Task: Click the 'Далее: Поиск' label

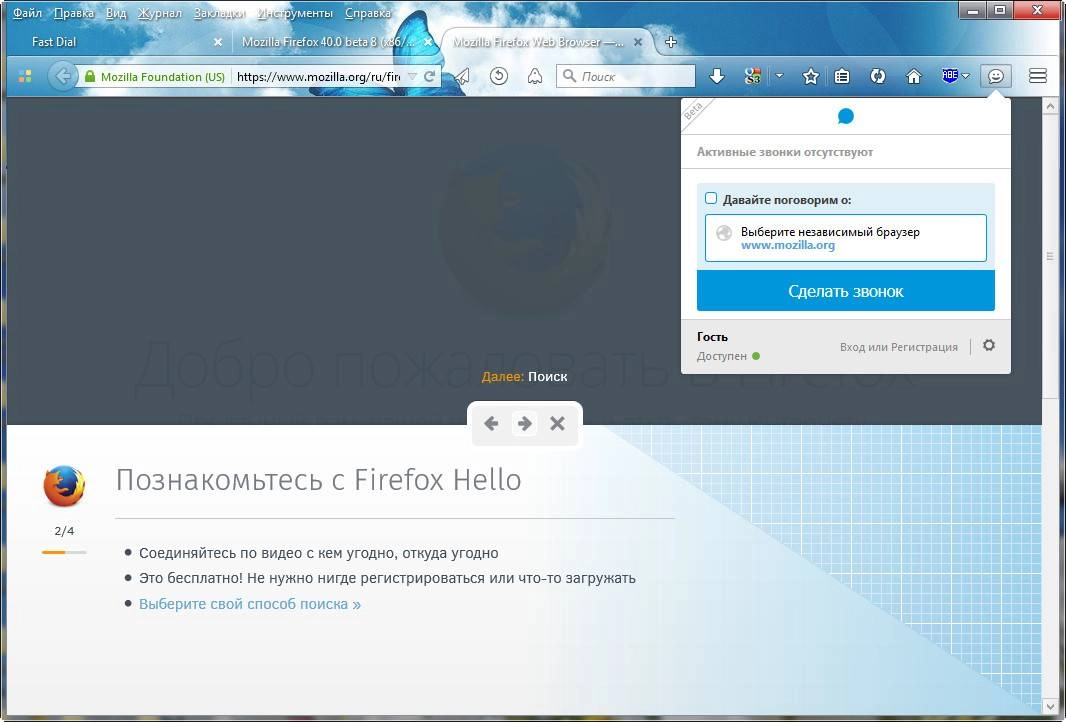Action: click(524, 376)
